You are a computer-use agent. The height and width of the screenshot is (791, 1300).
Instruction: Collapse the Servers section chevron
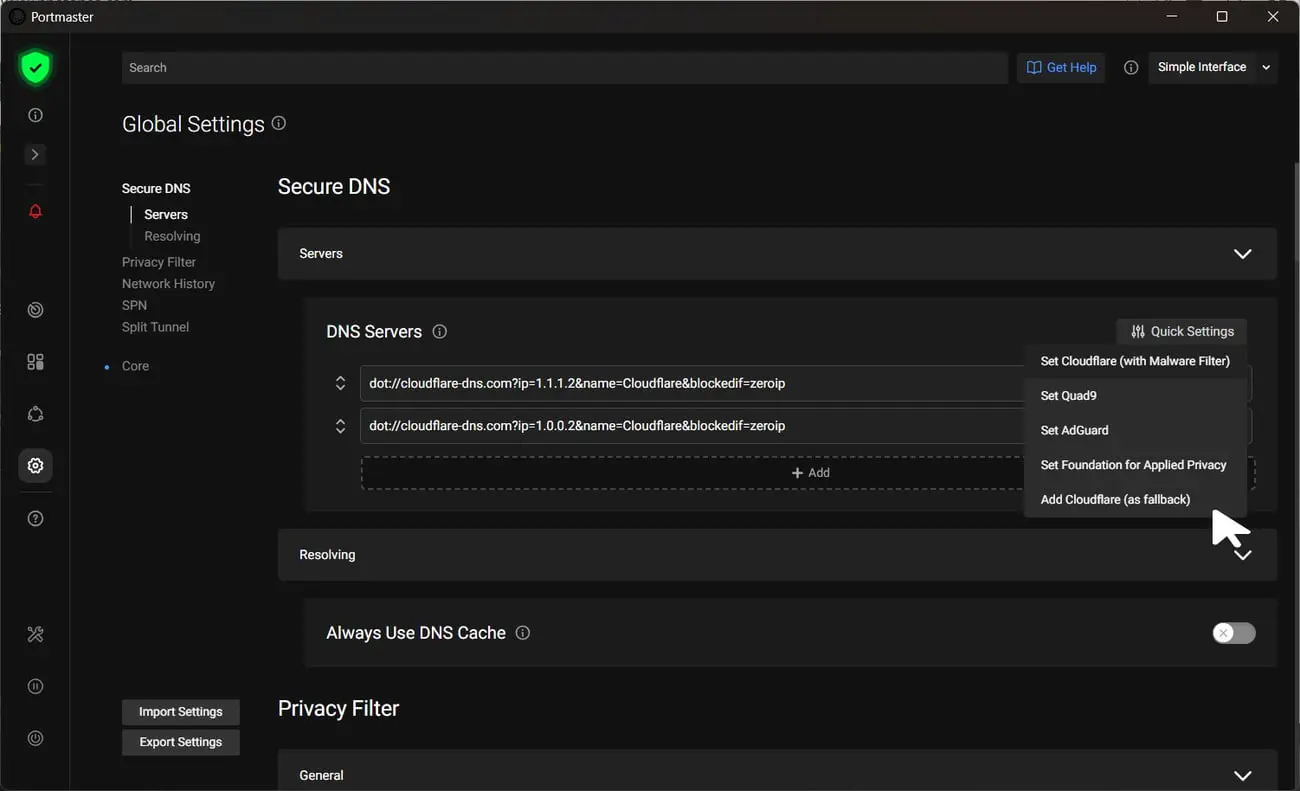pos(1243,254)
